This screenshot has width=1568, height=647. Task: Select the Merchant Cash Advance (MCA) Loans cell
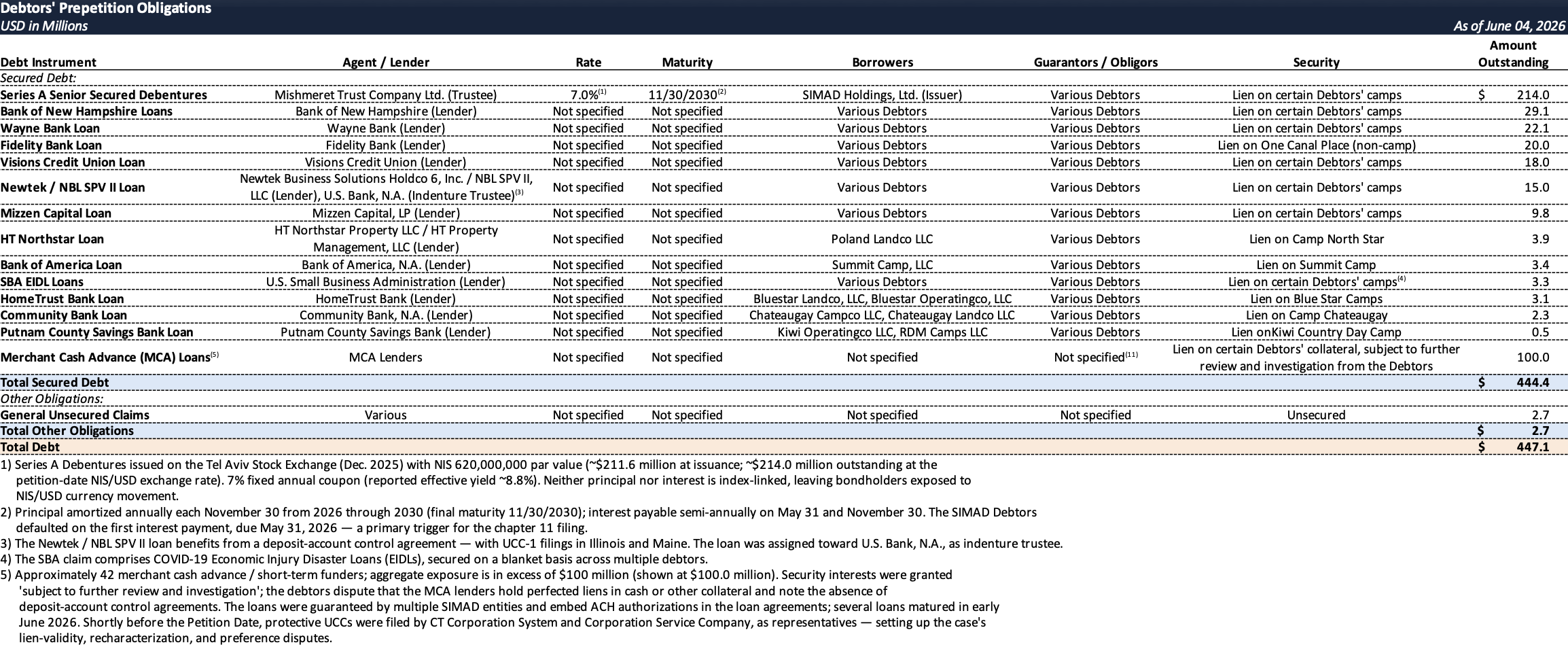tap(110, 357)
